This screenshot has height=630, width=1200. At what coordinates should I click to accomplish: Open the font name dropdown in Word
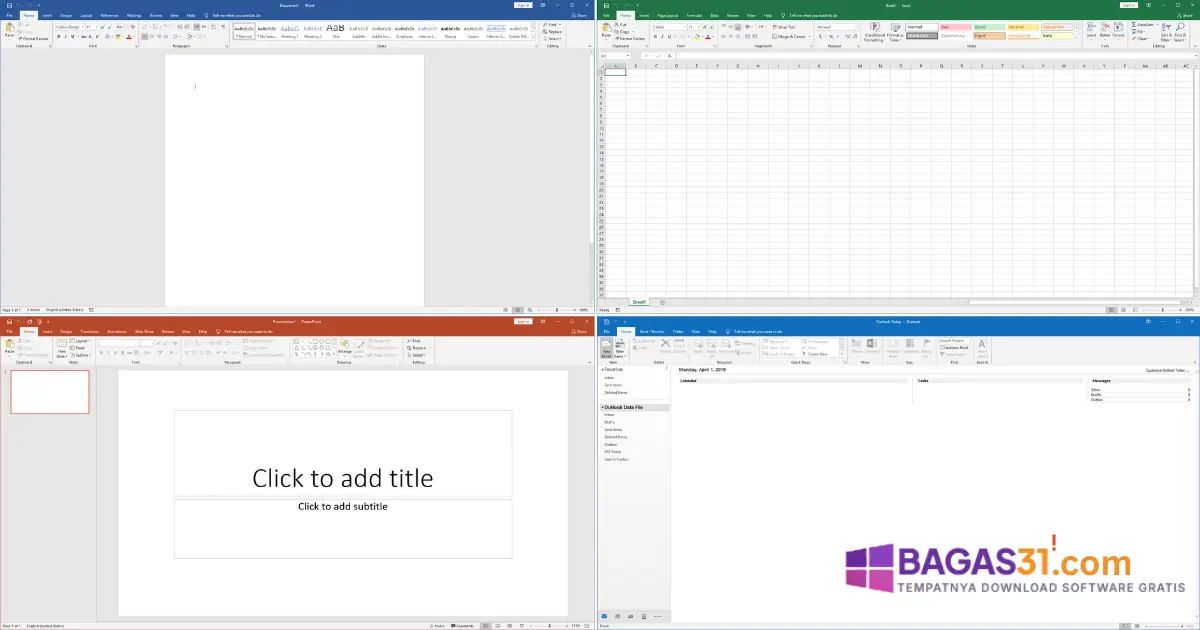(x=81, y=27)
